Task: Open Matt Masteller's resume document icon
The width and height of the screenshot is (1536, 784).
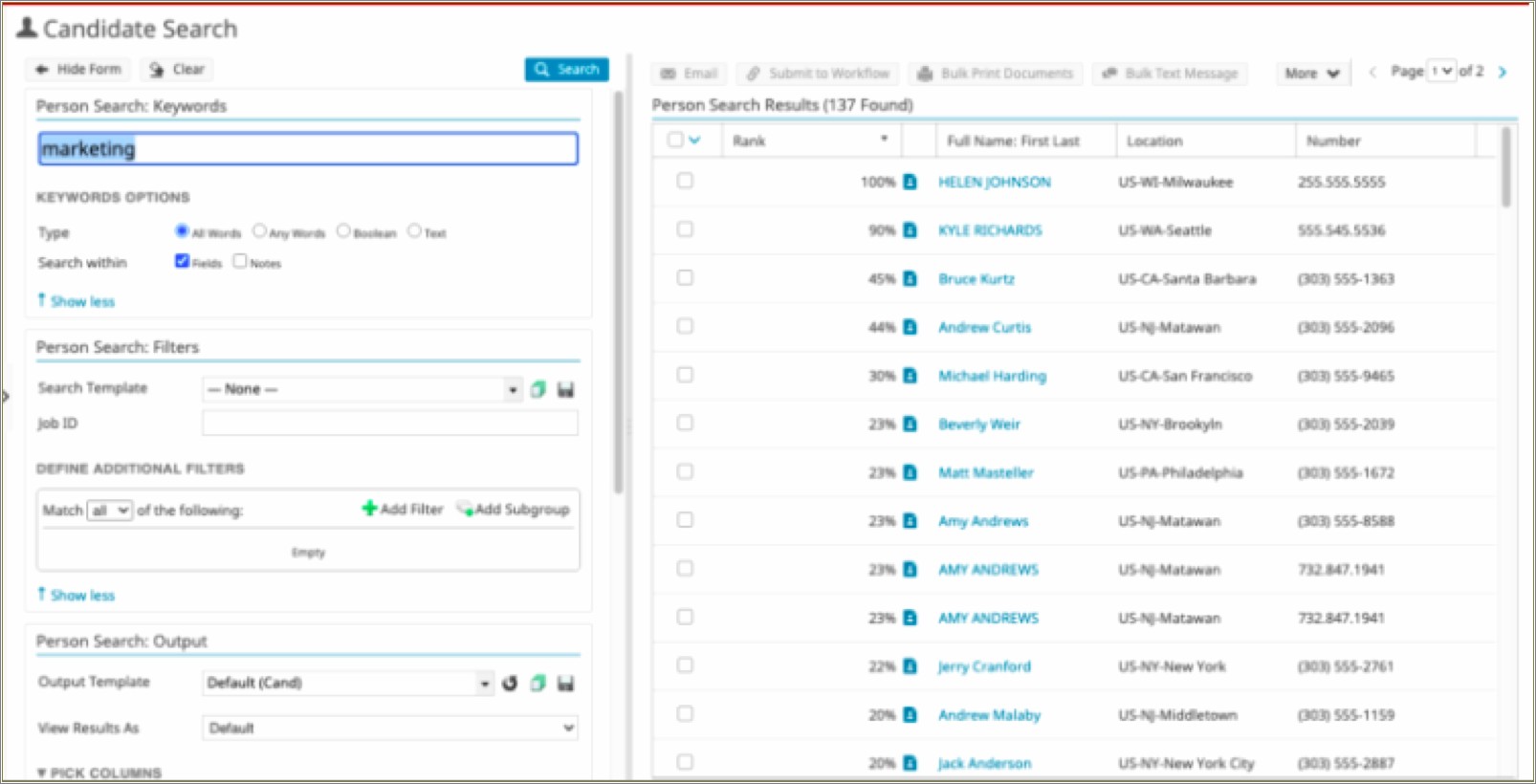Action: [x=910, y=472]
